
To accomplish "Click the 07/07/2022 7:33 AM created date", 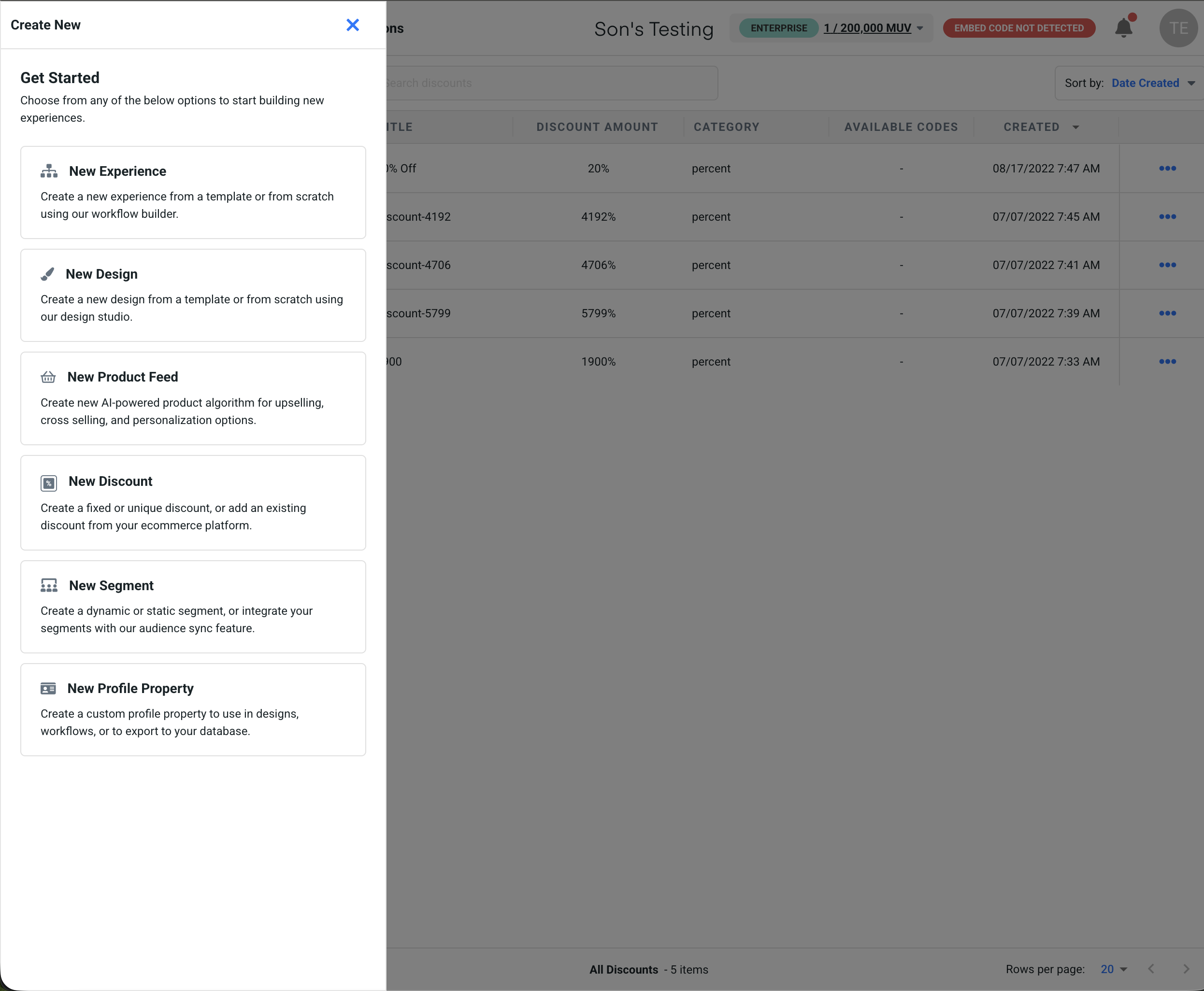I will click(1046, 361).
